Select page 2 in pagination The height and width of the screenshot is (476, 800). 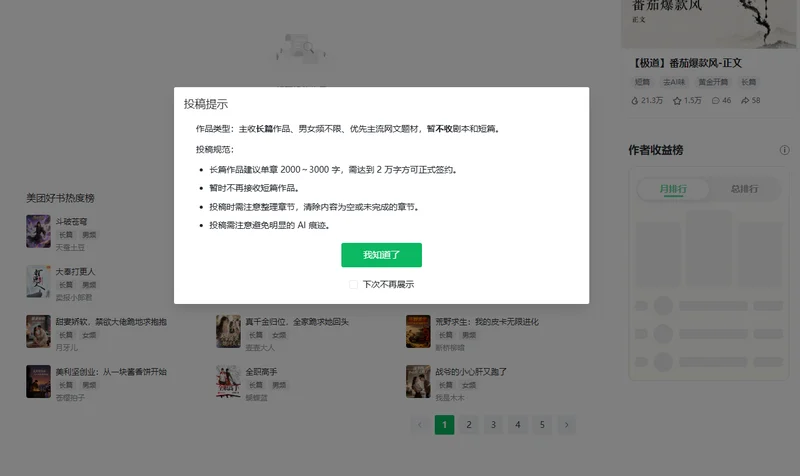[469, 424]
